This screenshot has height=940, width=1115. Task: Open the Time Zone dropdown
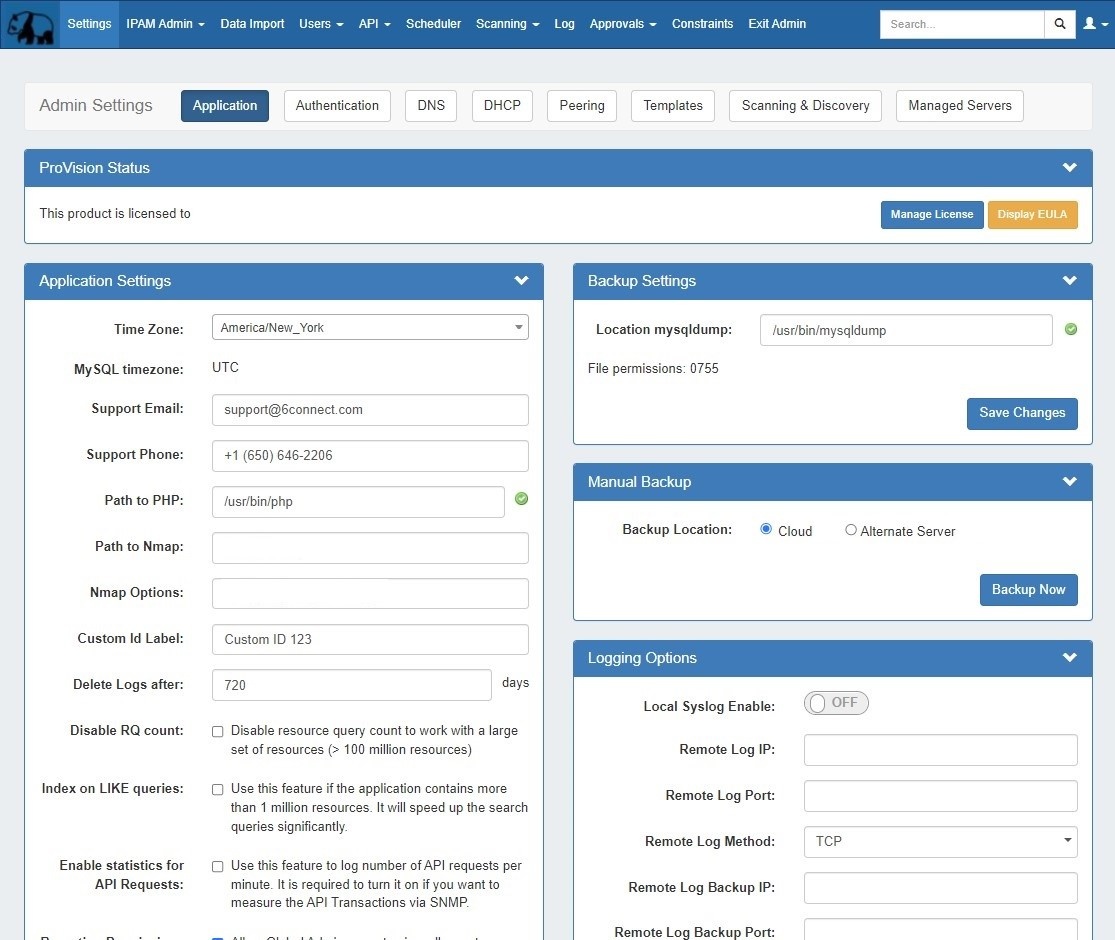[x=370, y=327]
